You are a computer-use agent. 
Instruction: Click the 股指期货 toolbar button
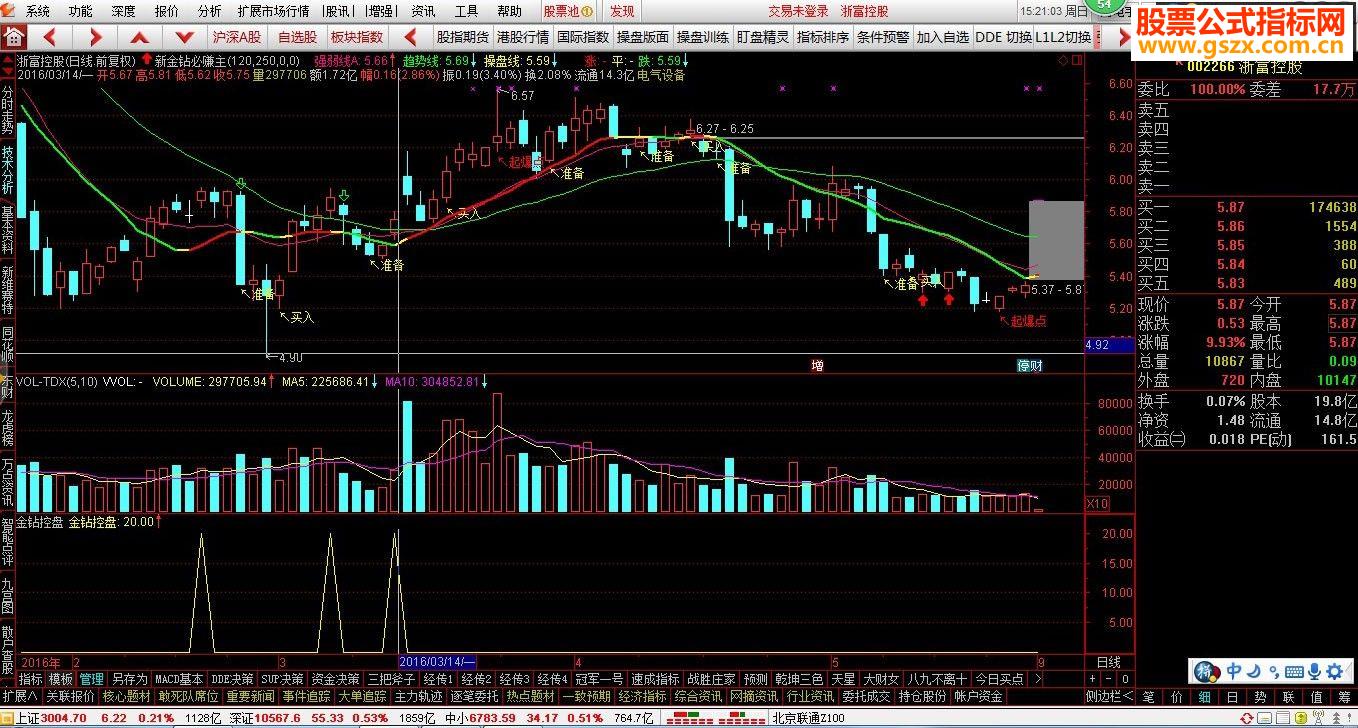(x=463, y=37)
